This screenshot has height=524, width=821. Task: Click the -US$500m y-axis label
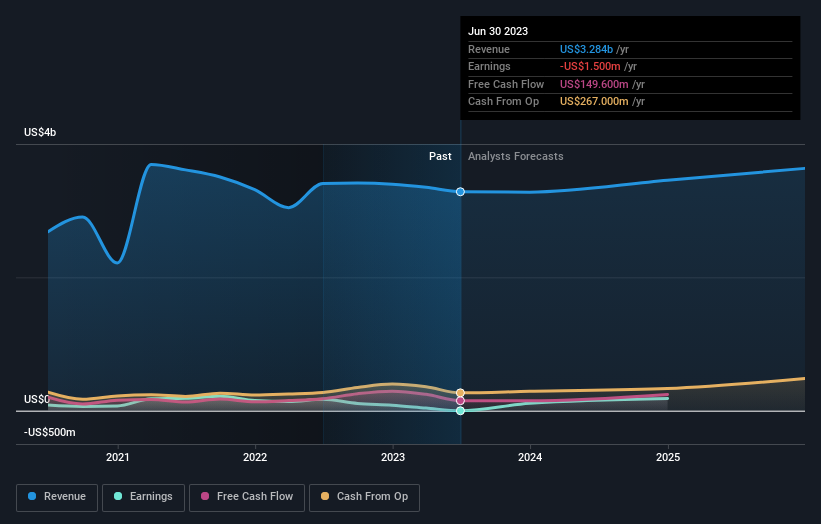point(50,432)
